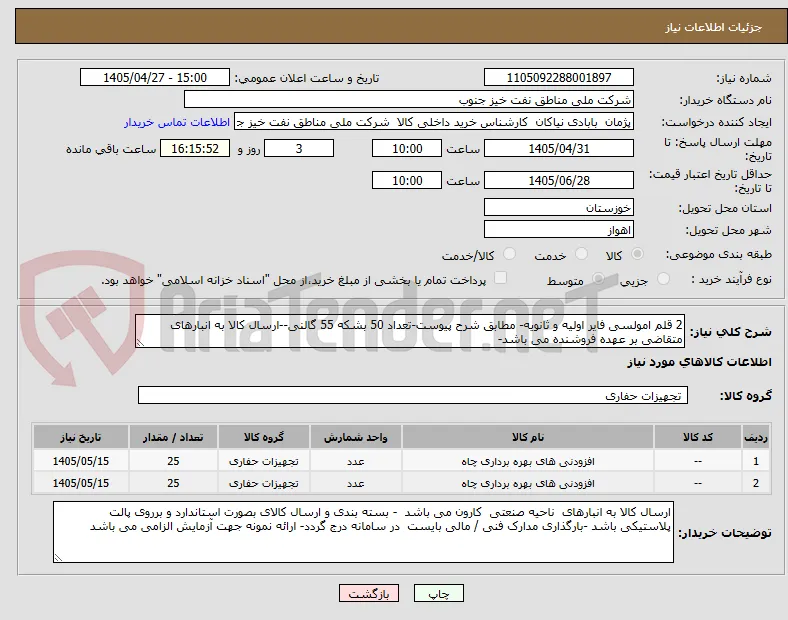Click the resize handle of the description text area
Image resolution: width=788 pixels, height=620 pixels.
point(140,343)
